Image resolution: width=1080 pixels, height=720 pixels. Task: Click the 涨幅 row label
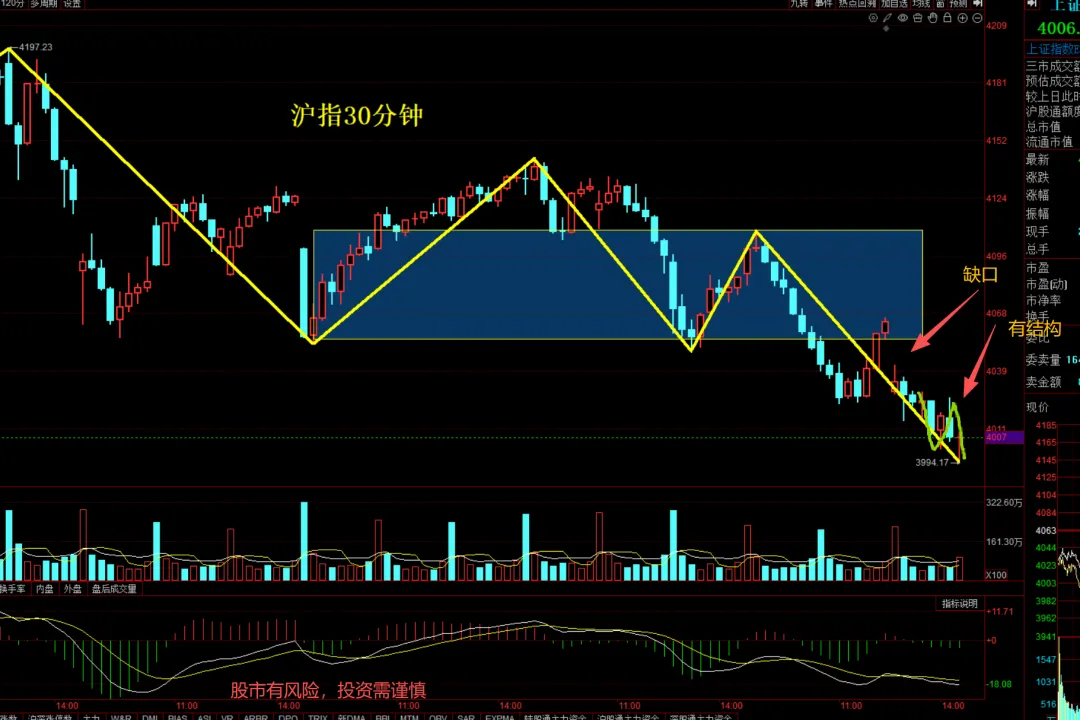(1037, 196)
